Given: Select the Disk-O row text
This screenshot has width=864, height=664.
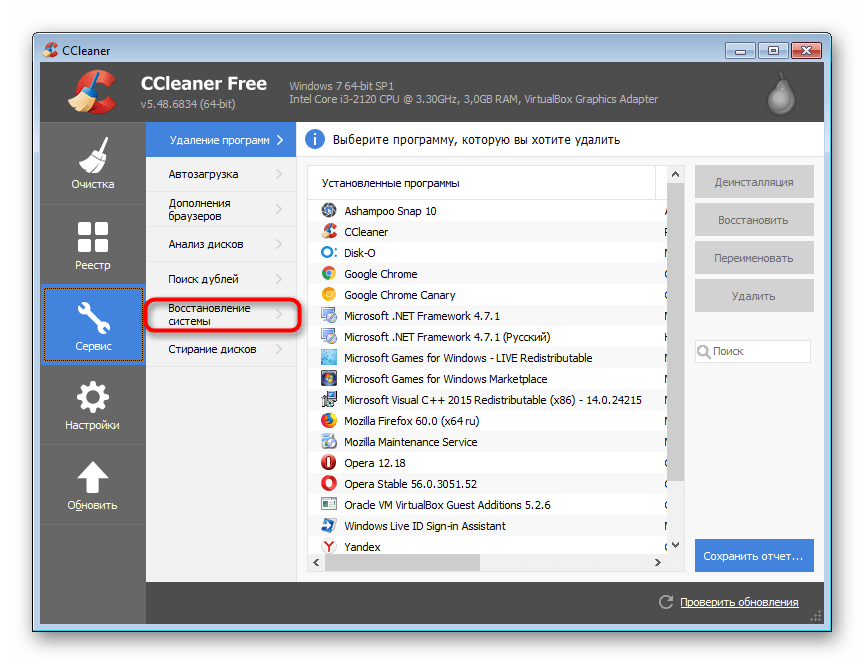Looking at the screenshot, I should coord(360,253).
